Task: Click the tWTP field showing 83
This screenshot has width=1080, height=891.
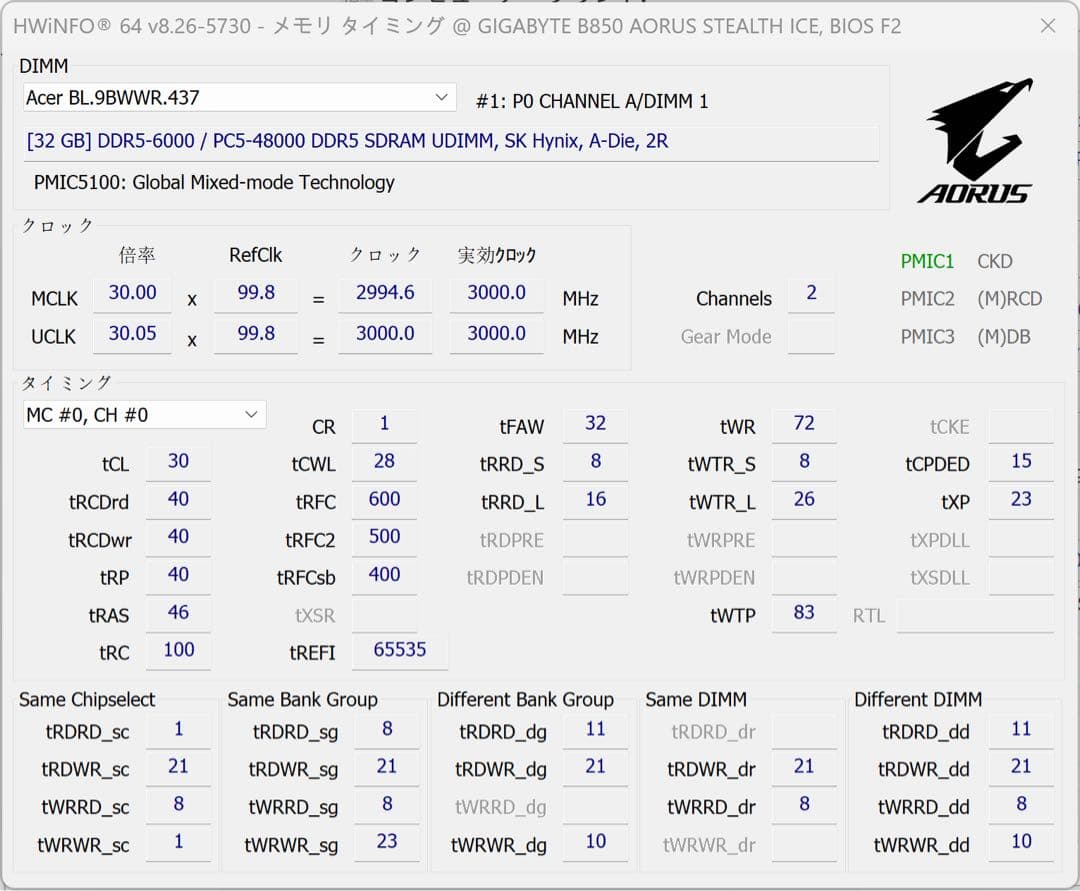Action: tap(804, 615)
